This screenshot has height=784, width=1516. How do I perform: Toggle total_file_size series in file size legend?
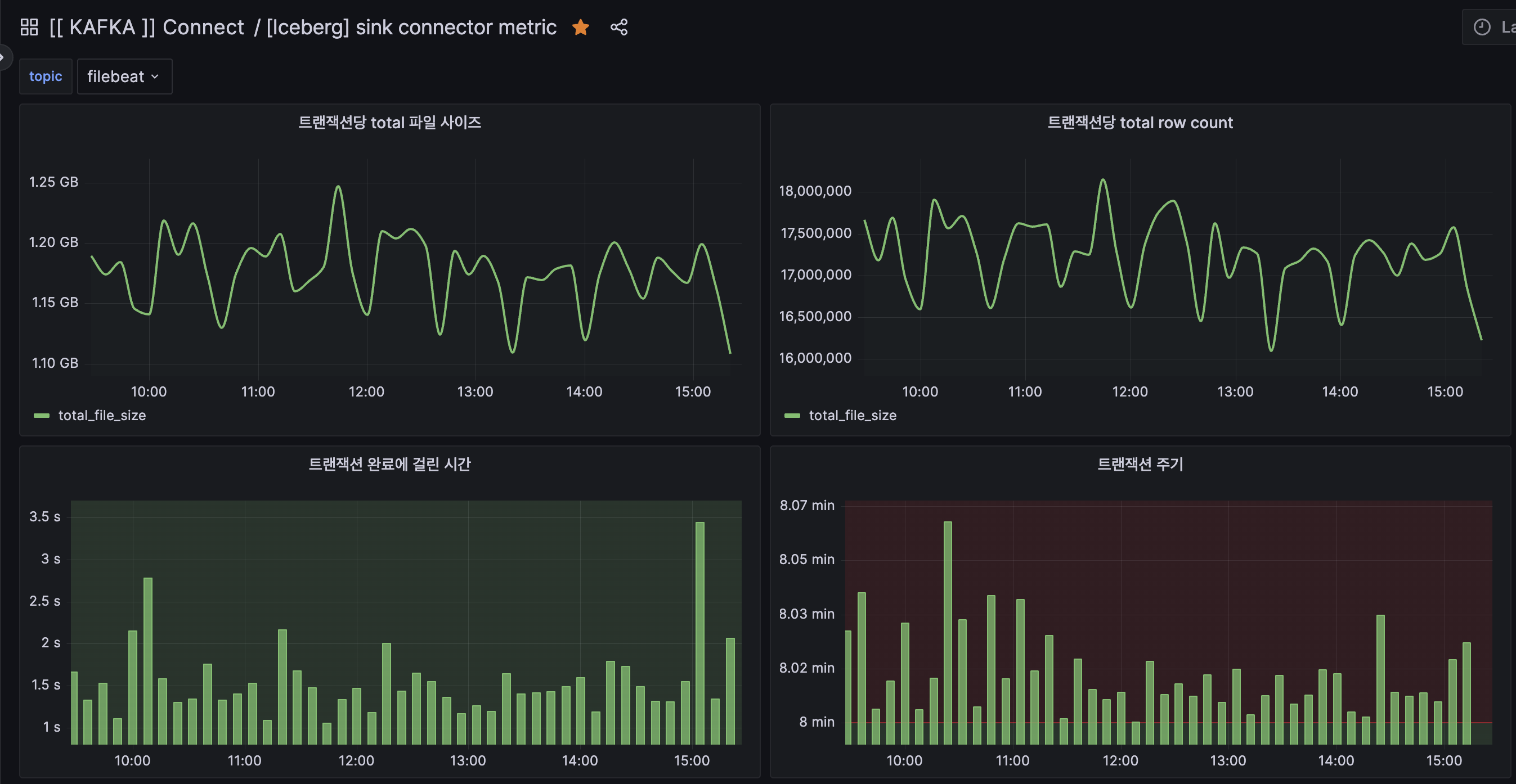click(x=102, y=415)
